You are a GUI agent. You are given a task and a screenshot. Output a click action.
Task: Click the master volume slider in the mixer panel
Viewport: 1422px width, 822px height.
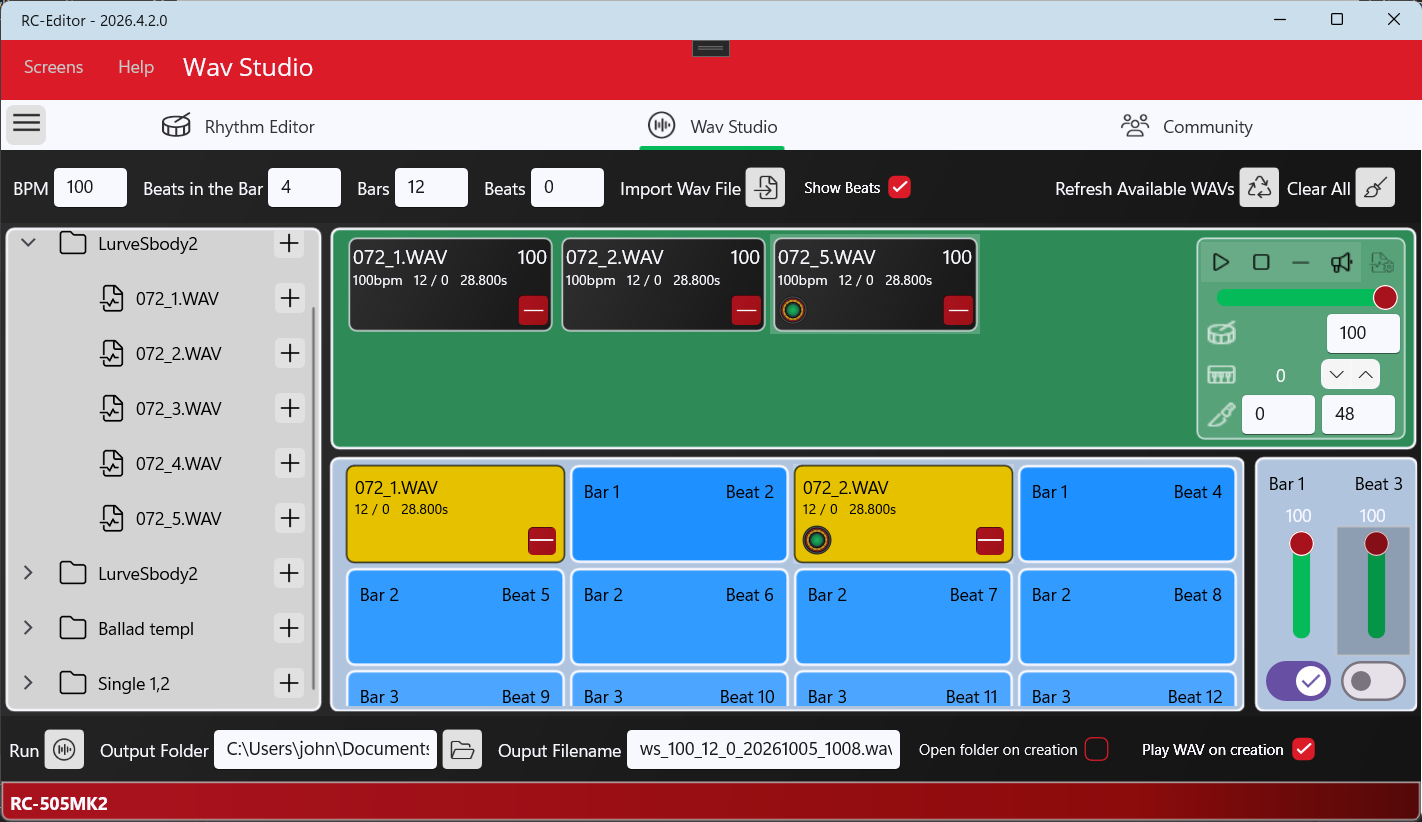(1306, 297)
